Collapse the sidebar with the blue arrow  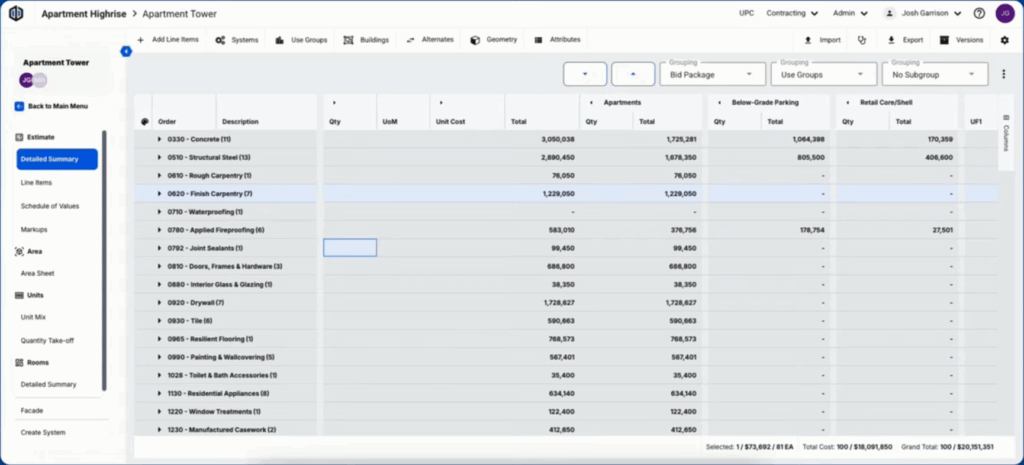126,51
